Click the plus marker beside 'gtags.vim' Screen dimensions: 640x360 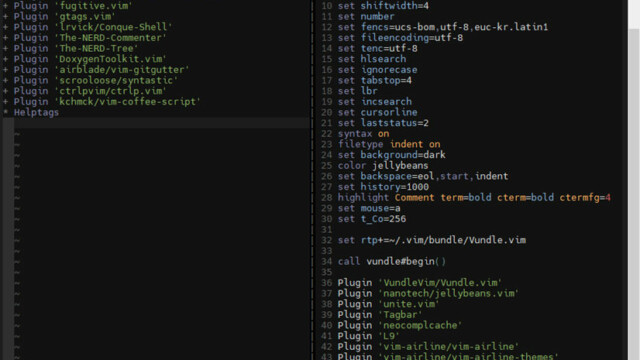[x=5, y=16]
